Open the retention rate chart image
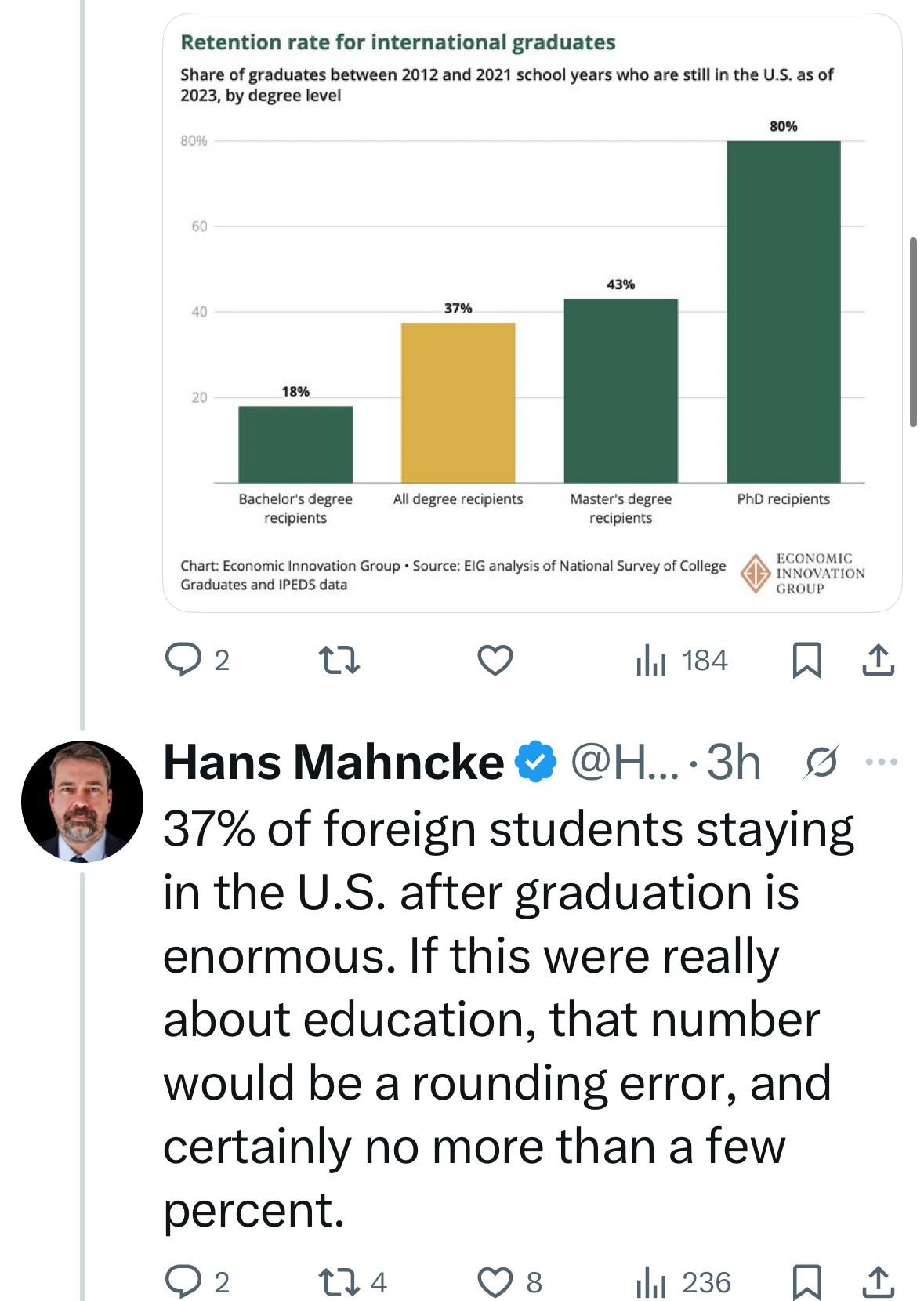Viewport: 924px width, 1301px height. [531, 313]
